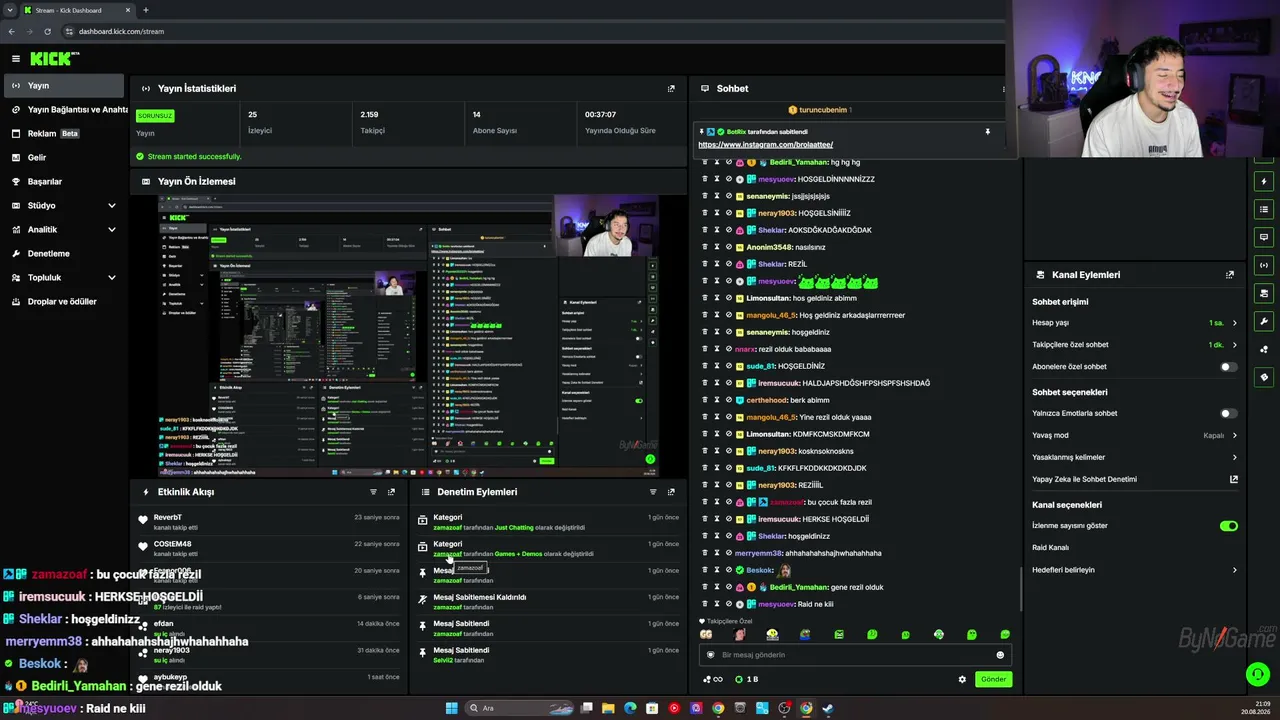Click the green support headset button

[1258, 675]
